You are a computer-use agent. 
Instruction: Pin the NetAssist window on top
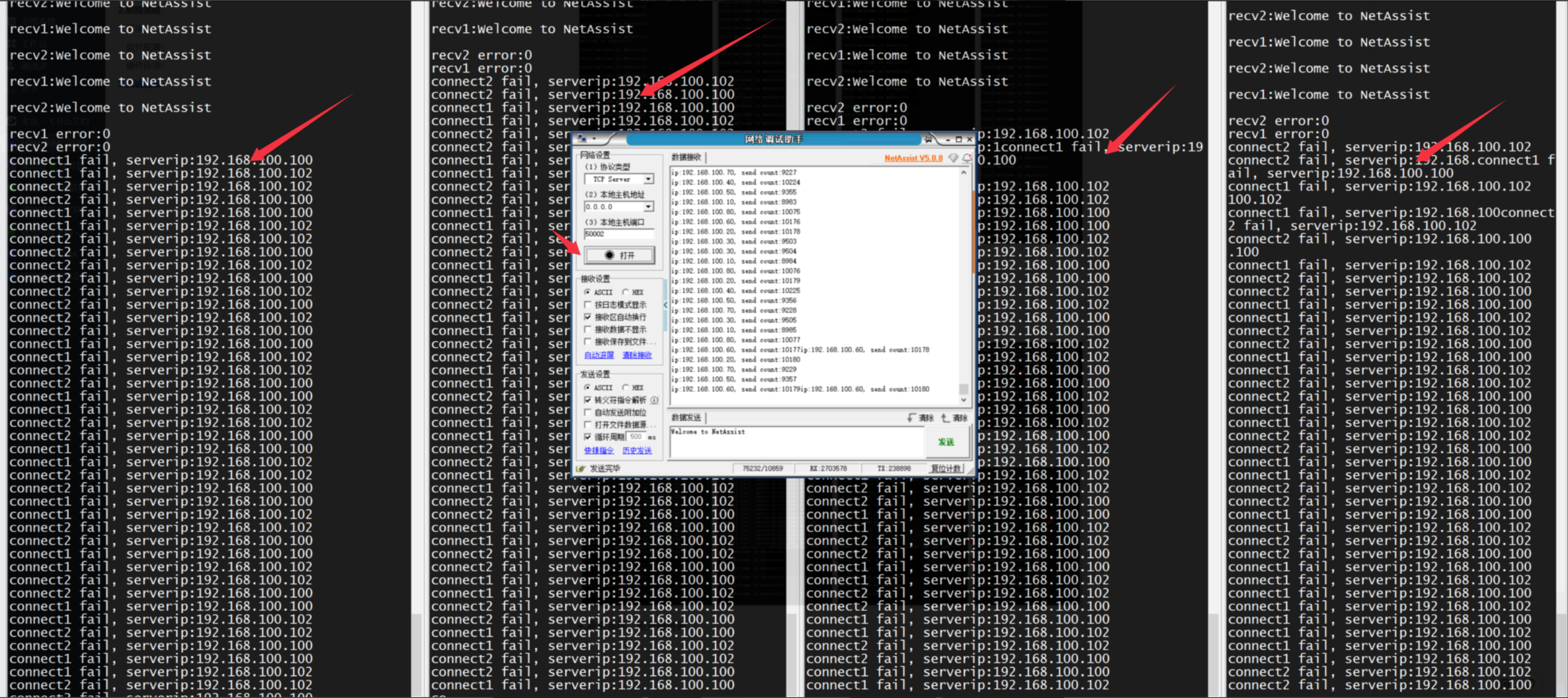tap(928, 139)
